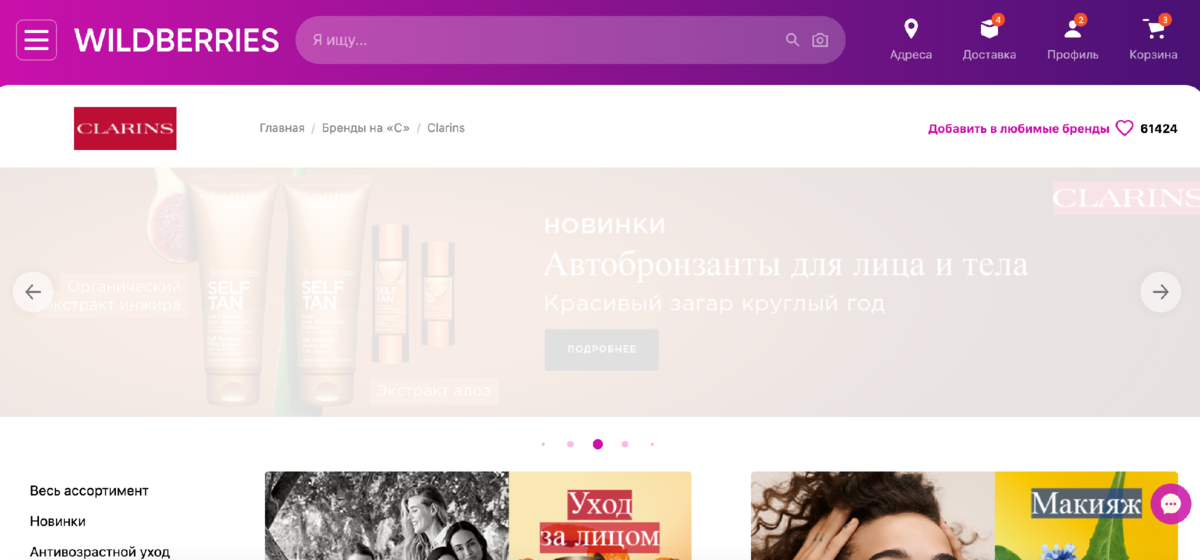Click the 61424 favorites count

click(1159, 129)
